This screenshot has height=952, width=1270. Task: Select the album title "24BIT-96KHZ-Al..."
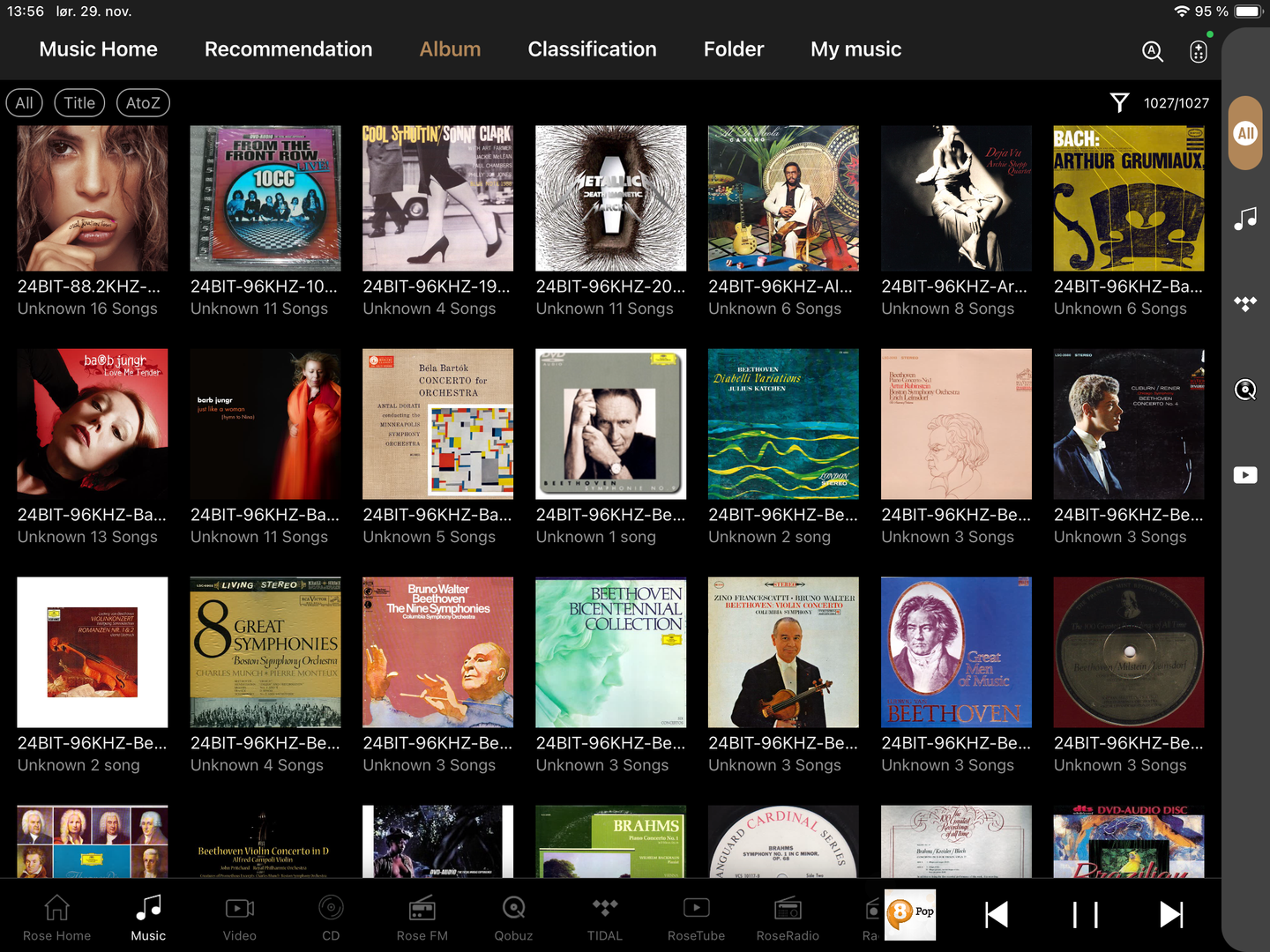pyautogui.click(x=781, y=286)
